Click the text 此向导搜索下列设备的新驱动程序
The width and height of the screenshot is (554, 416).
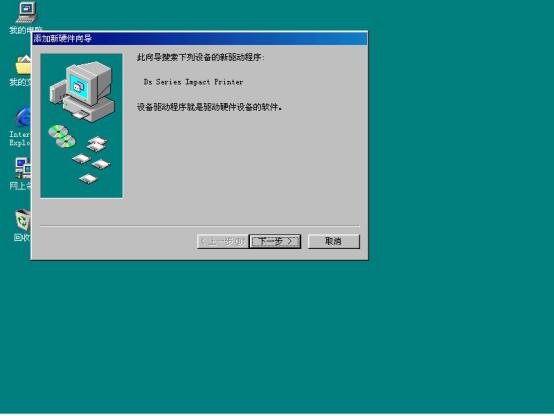(200, 57)
